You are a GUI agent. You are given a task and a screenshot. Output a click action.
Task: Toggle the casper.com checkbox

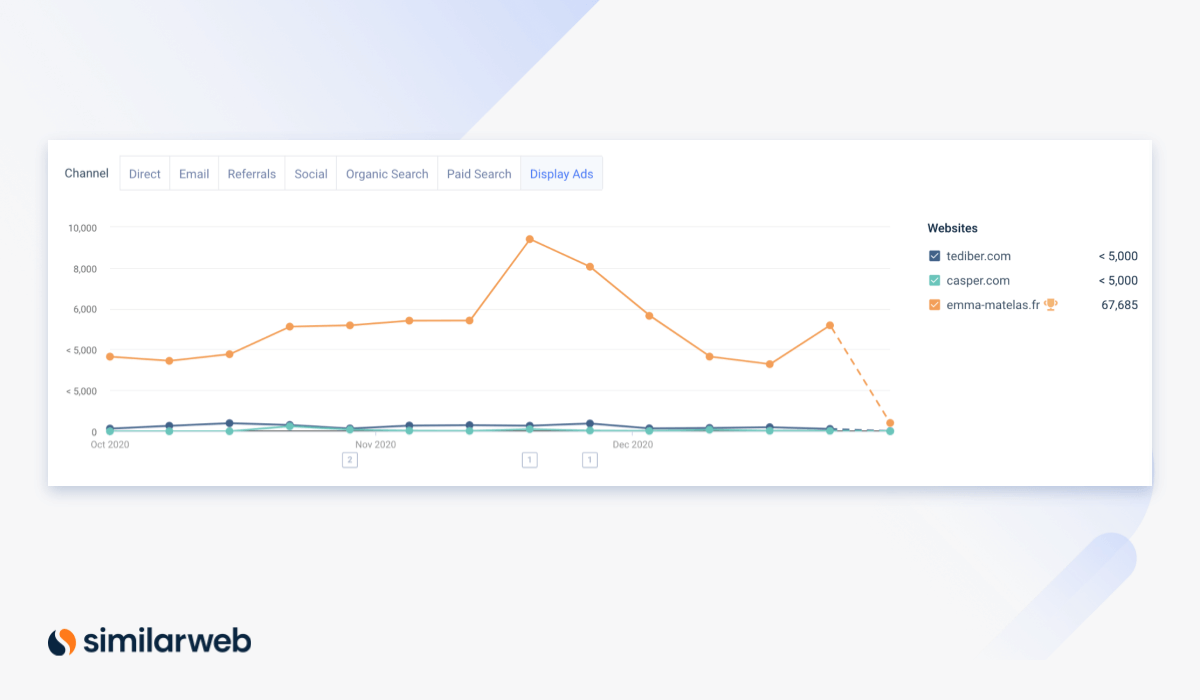tap(934, 281)
